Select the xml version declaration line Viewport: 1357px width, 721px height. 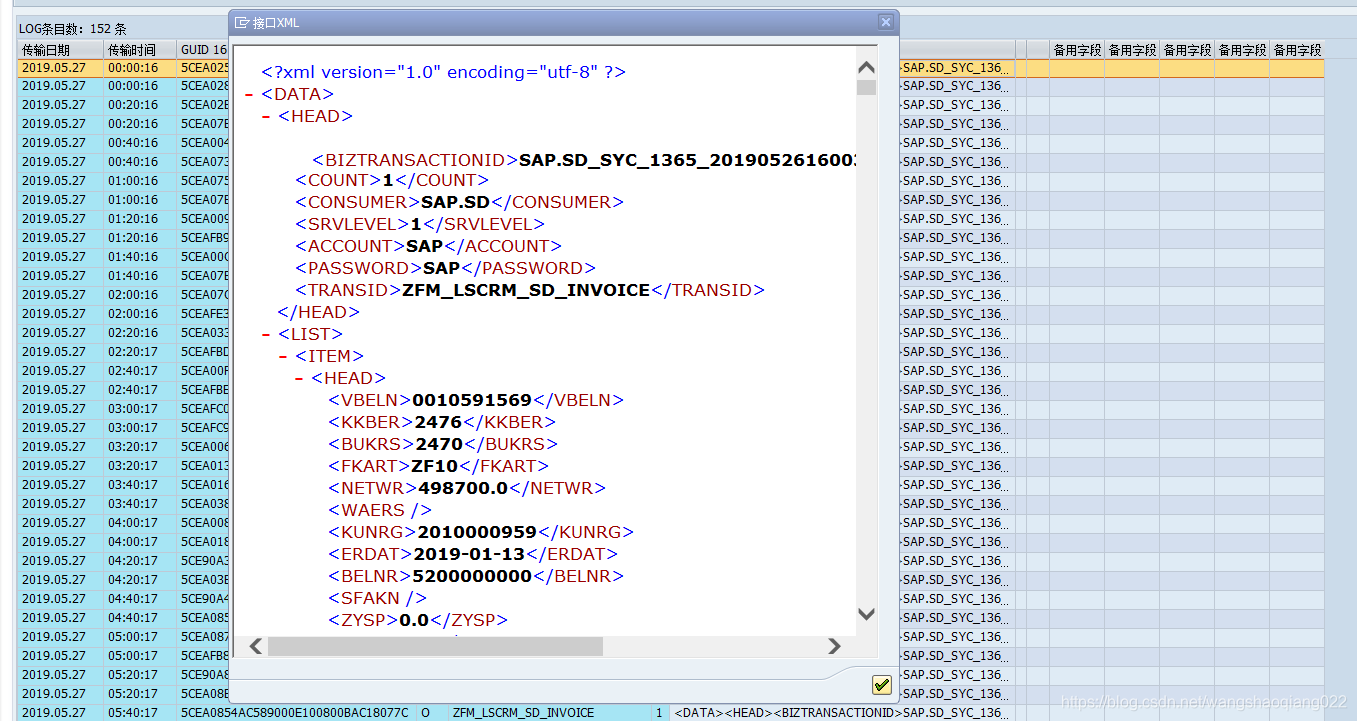443,72
